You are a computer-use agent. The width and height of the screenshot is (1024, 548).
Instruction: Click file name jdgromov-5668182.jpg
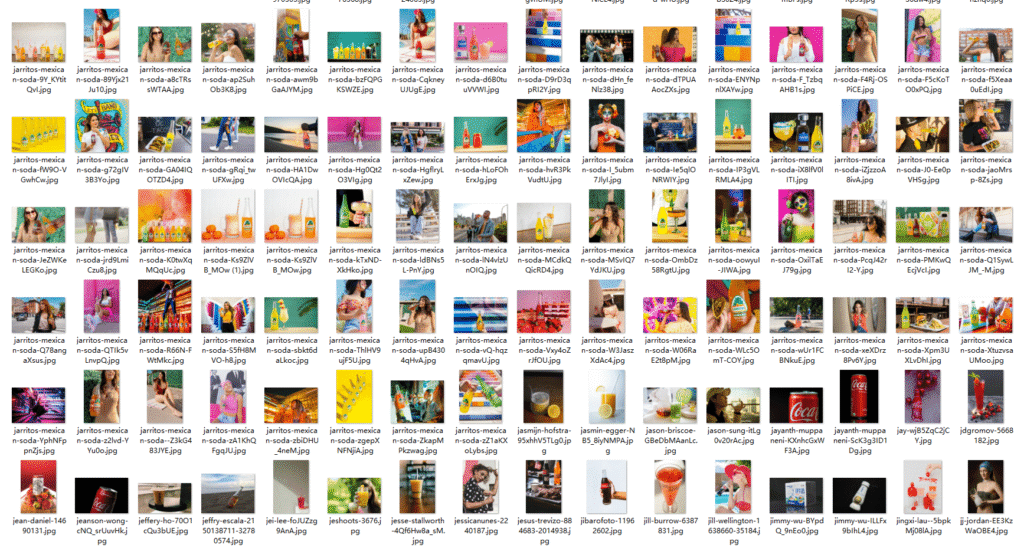click(986, 436)
